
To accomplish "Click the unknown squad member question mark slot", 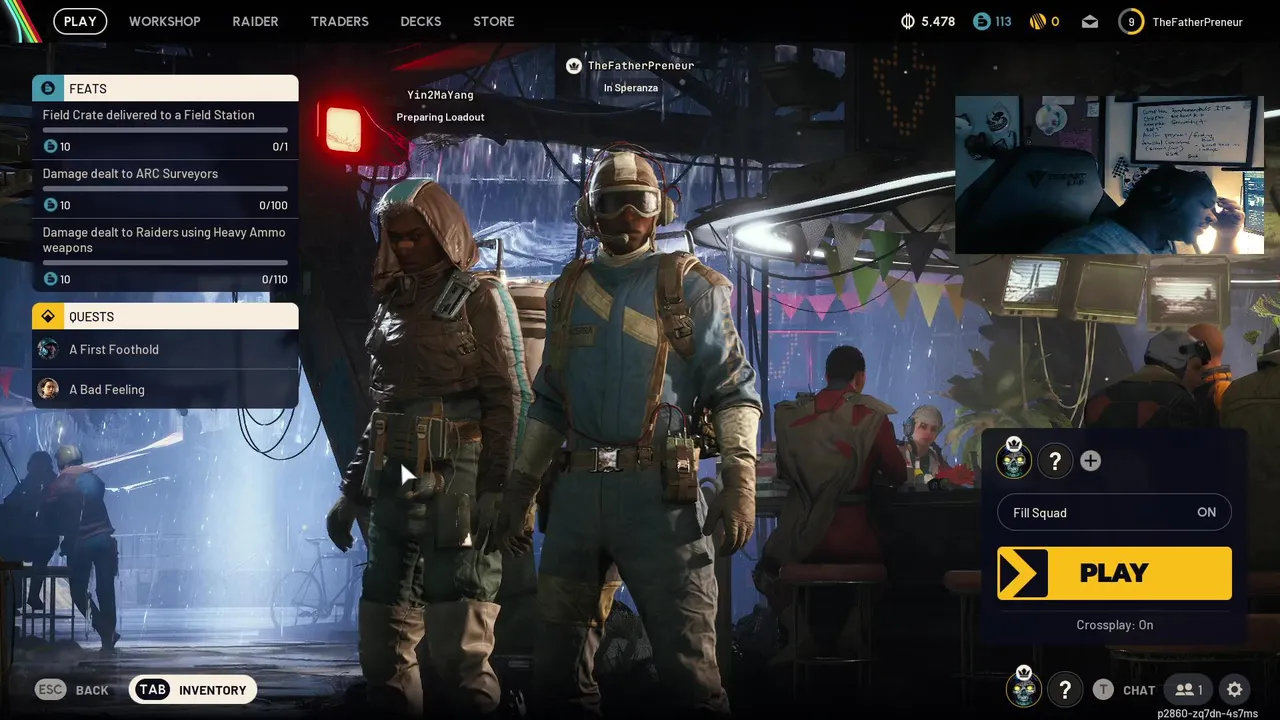I will (x=1055, y=461).
